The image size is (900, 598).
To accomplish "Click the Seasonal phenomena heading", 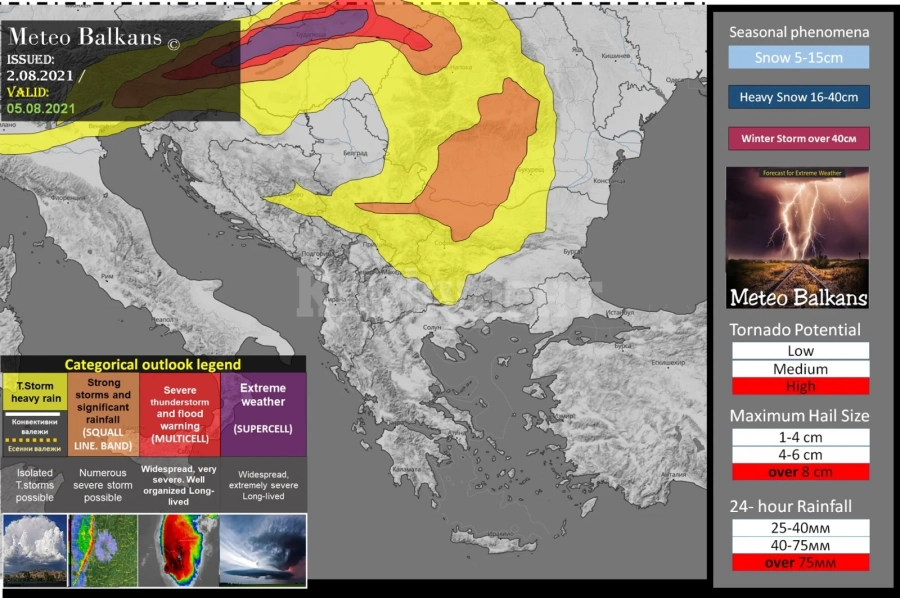I will click(799, 32).
